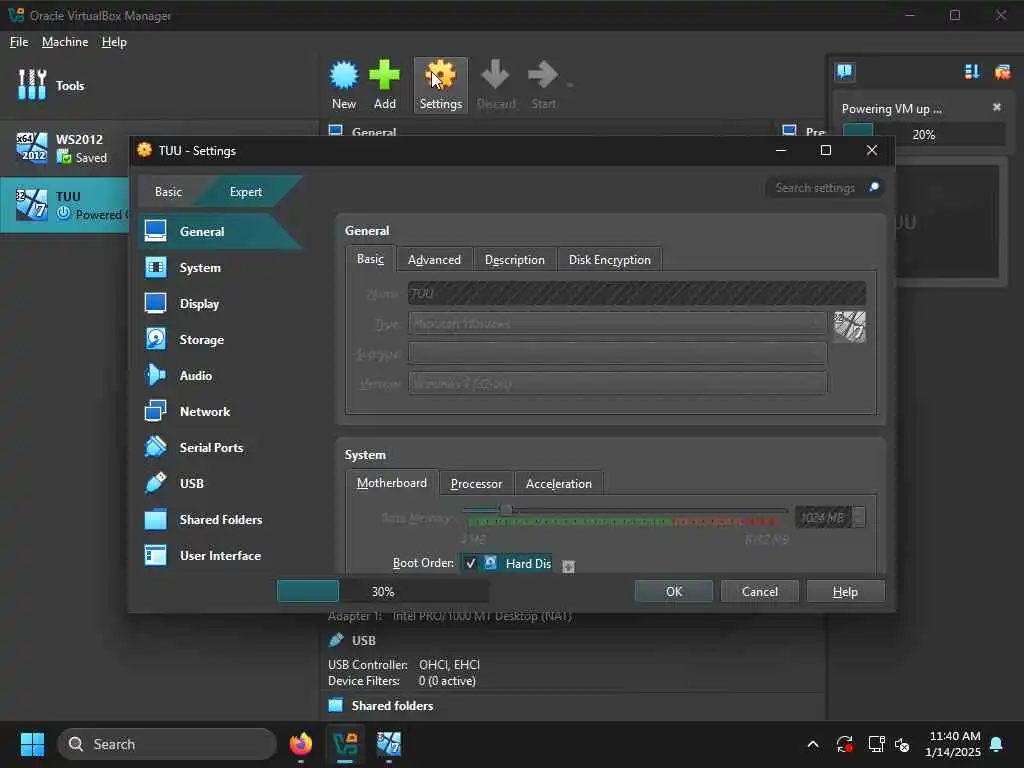Open Settings via the gear toolbar icon

click(440, 85)
